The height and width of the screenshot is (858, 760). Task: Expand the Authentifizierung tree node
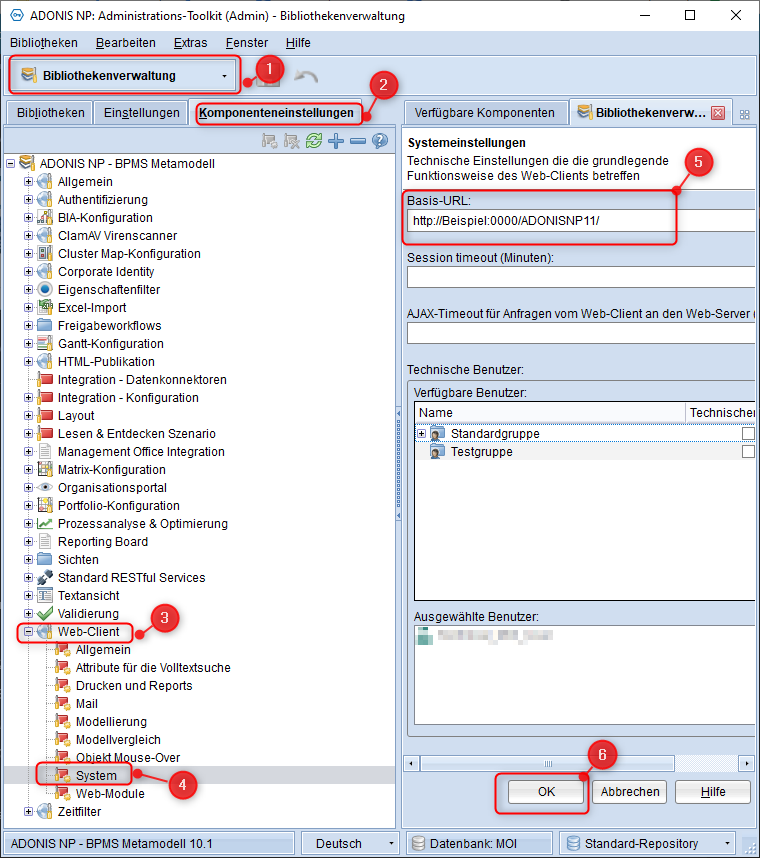point(28,200)
